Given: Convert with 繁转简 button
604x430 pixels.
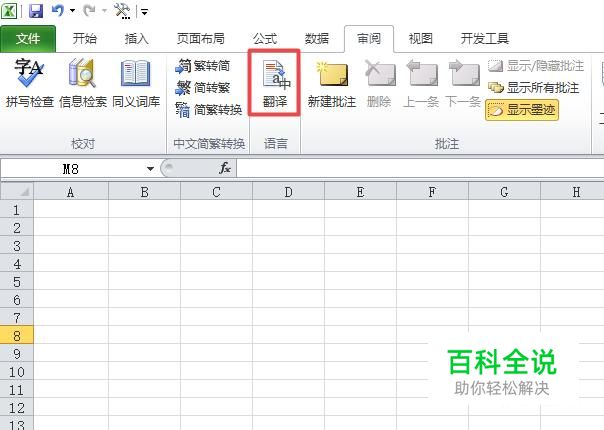Looking at the screenshot, I should tap(203, 66).
